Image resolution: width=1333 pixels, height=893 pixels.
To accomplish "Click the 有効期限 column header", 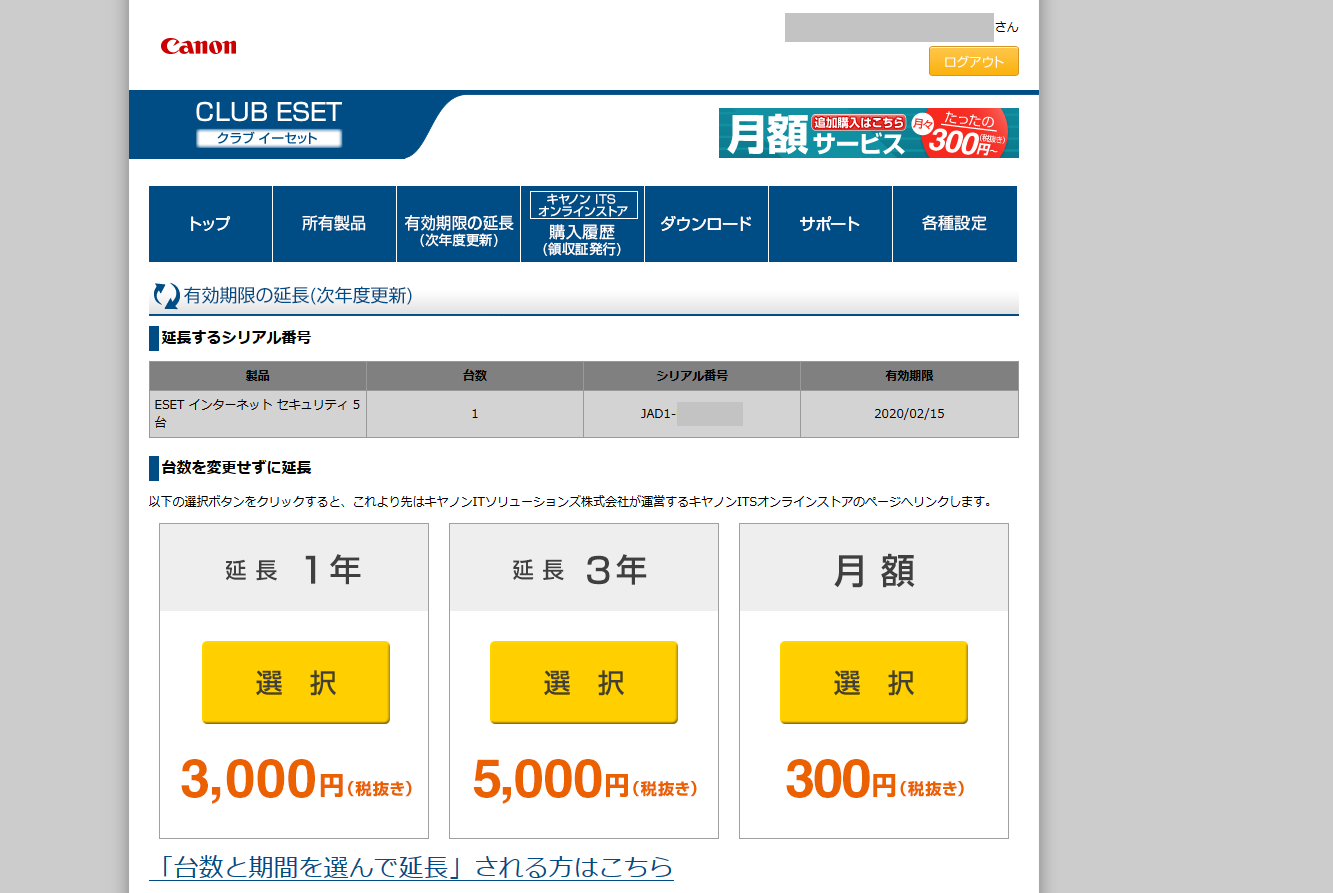I will click(x=909, y=376).
